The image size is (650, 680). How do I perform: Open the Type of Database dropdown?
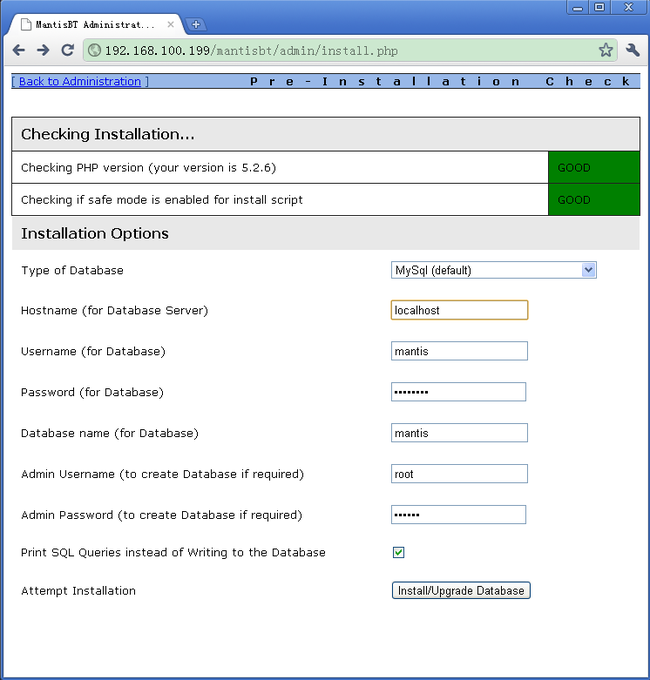click(493, 270)
